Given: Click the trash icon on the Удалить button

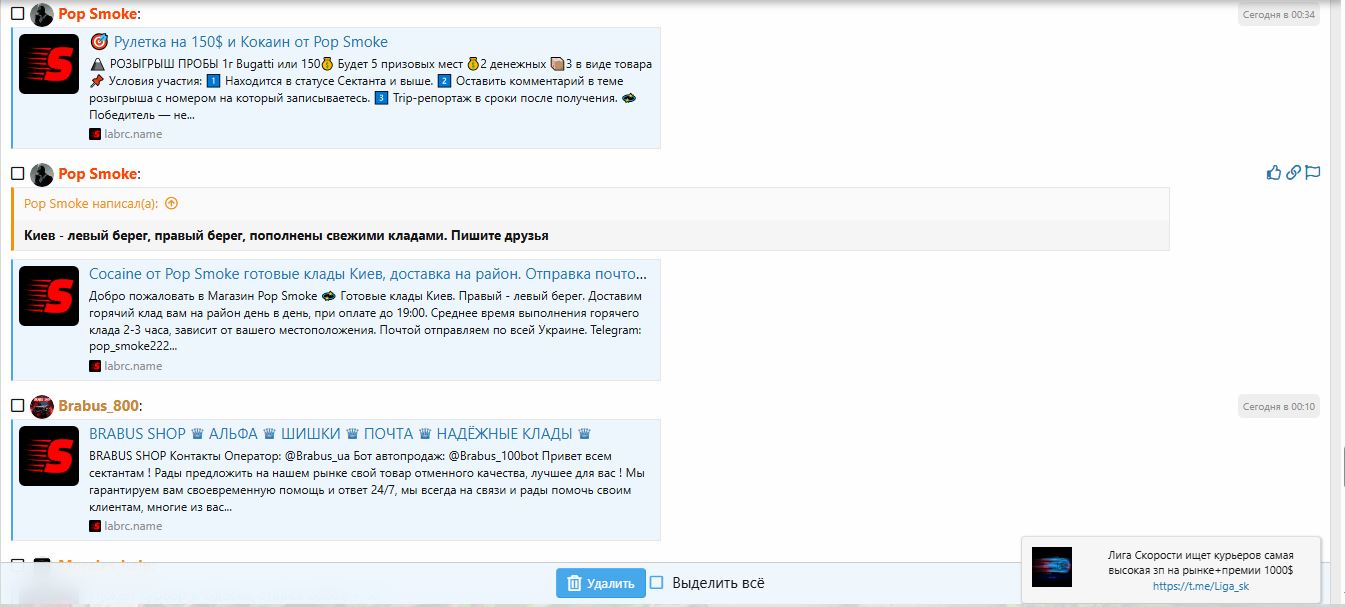Looking at the screenshot, I should pyautogui.click(x=574, y=583).
